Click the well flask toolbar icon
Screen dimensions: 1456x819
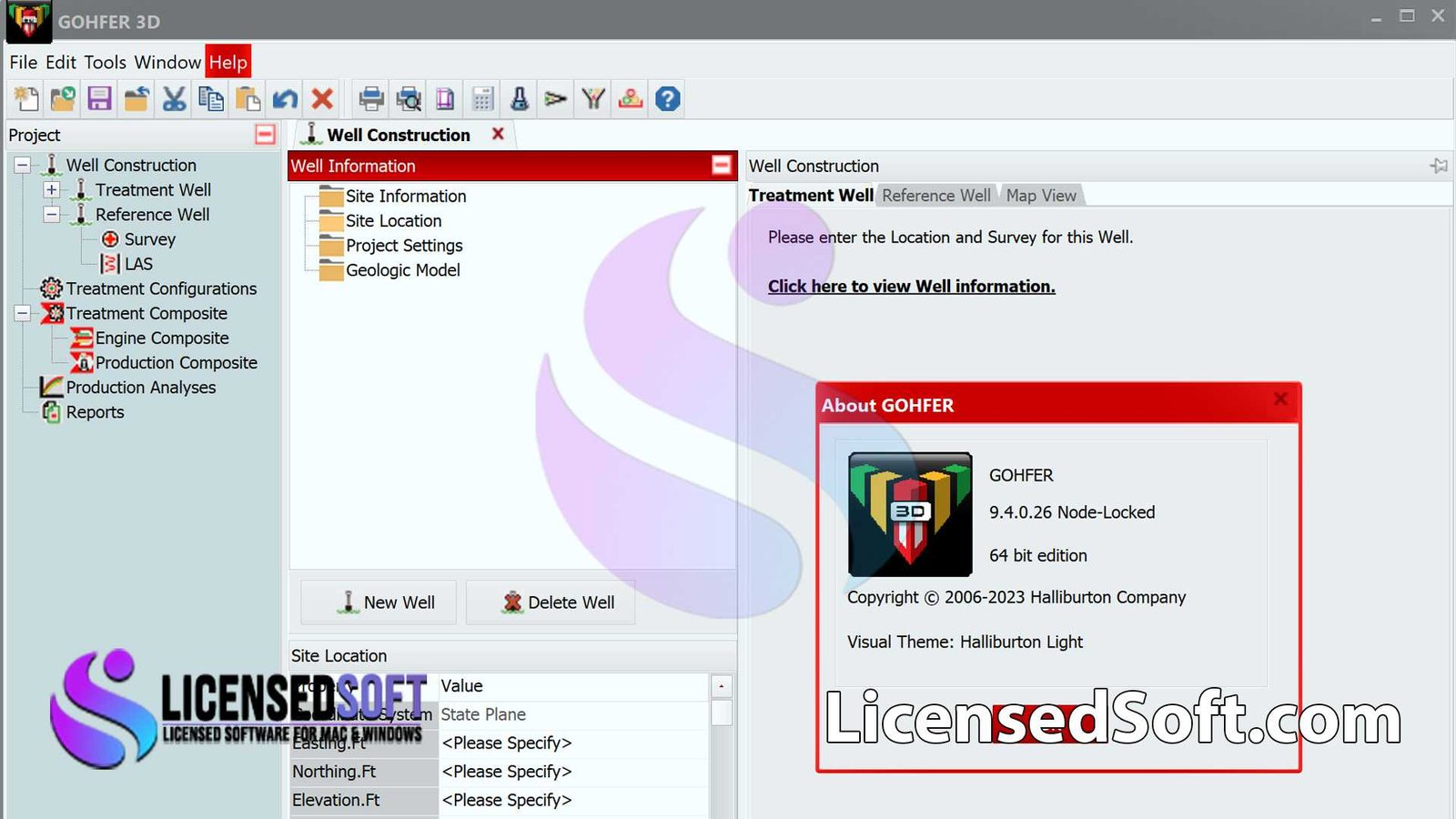click(520, 98)
